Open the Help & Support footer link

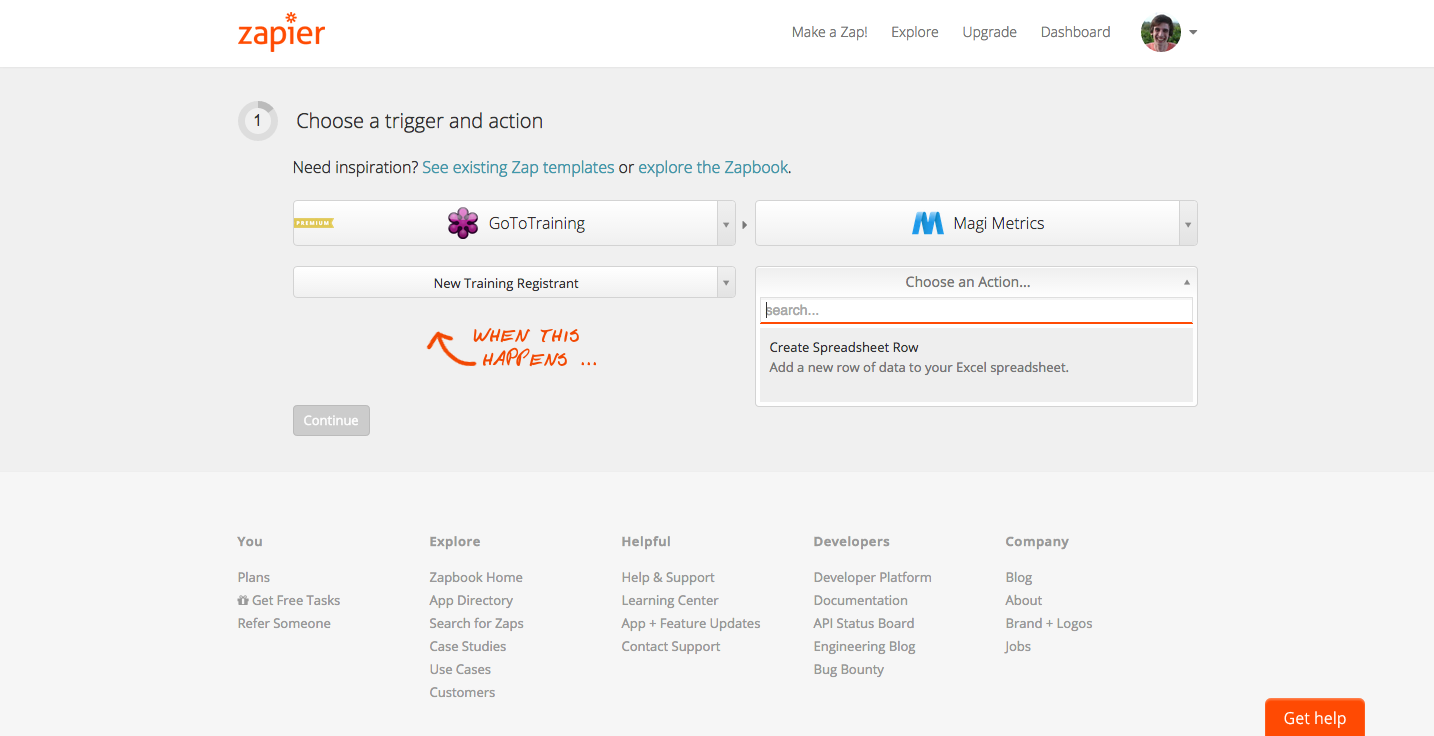click(x=668, y=577)
